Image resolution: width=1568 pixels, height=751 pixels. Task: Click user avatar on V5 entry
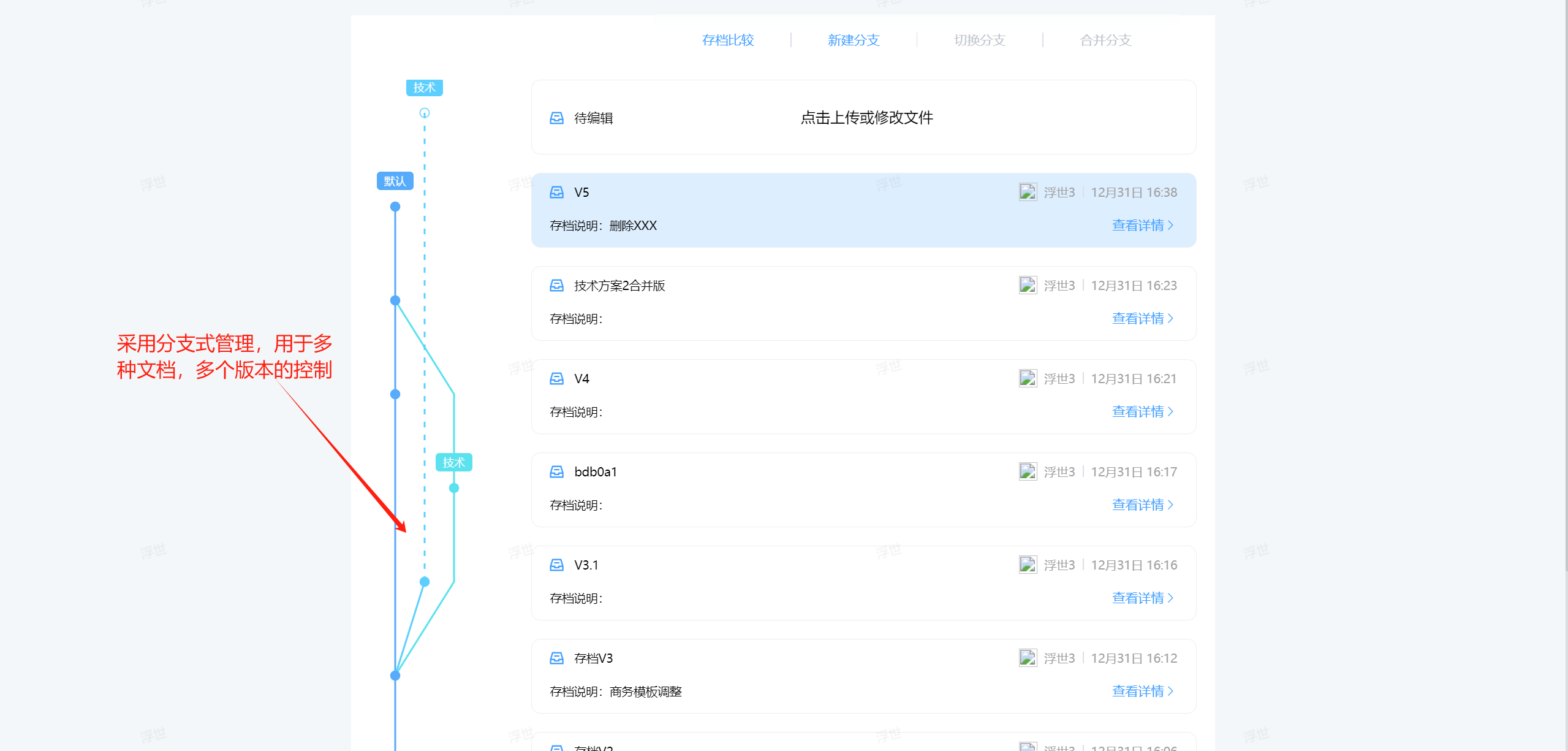point(1028,193)
